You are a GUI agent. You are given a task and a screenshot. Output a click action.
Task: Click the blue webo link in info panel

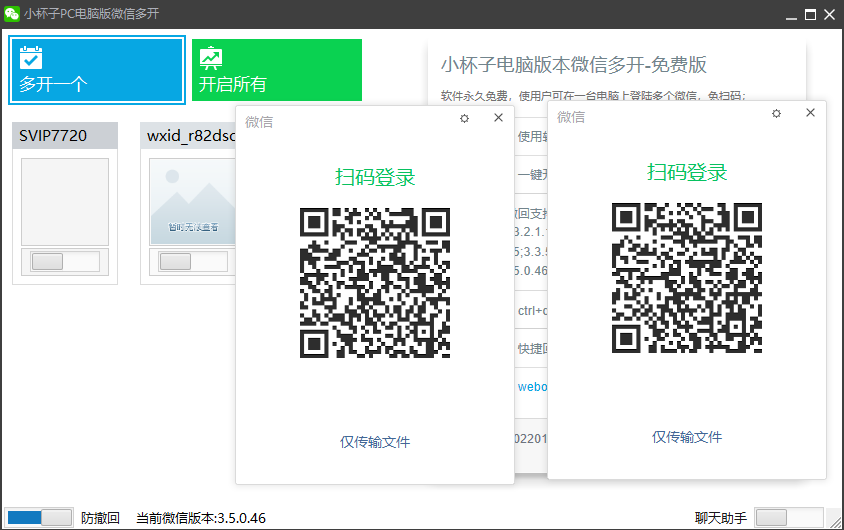532,387
